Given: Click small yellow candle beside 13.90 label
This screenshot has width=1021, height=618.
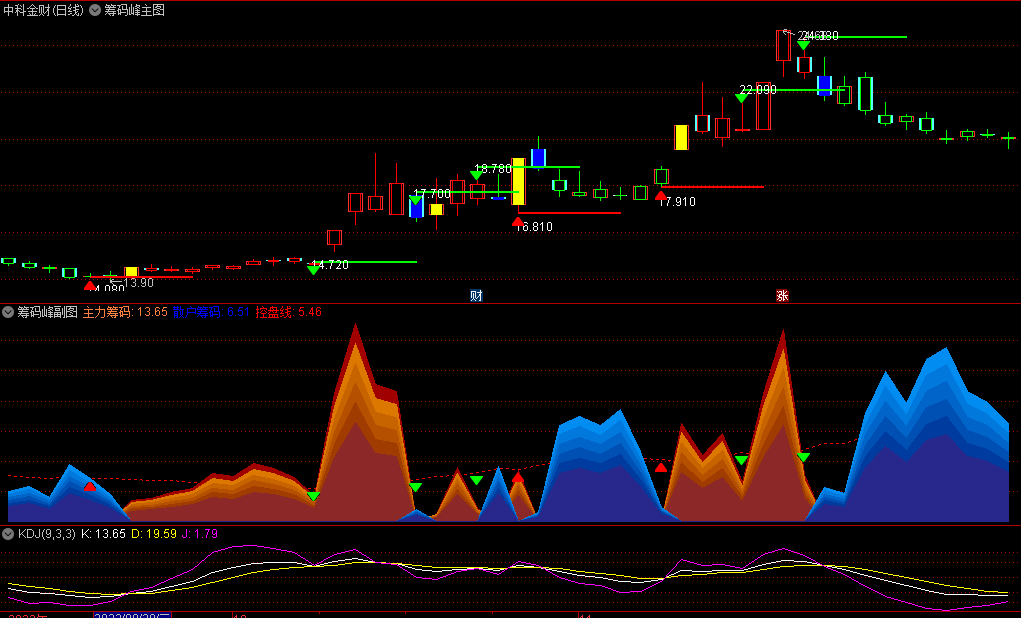Looking at the screenshot, I should (x=132, y=272).
